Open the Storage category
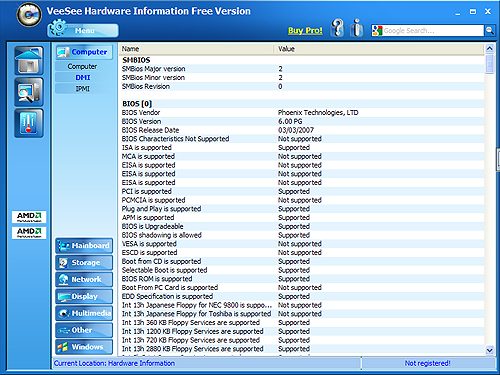The width and height of the screenshot is (500, 375). click(84, 263)
